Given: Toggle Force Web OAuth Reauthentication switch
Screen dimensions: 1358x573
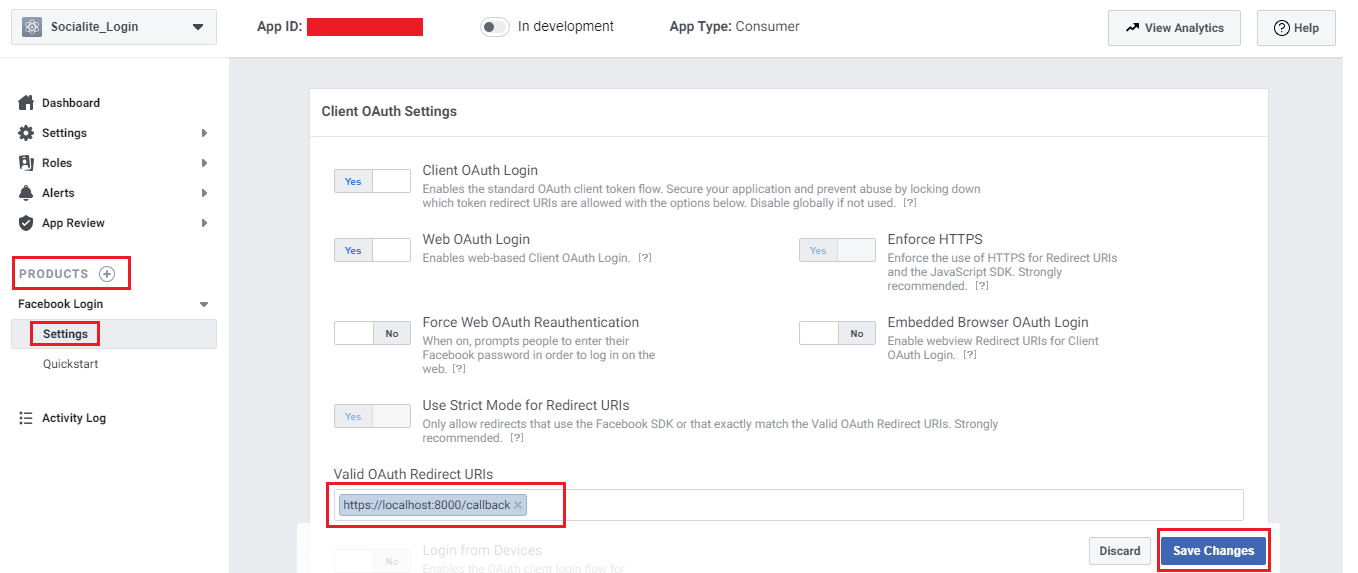Looking at the screenshot, I should point(372,333).
